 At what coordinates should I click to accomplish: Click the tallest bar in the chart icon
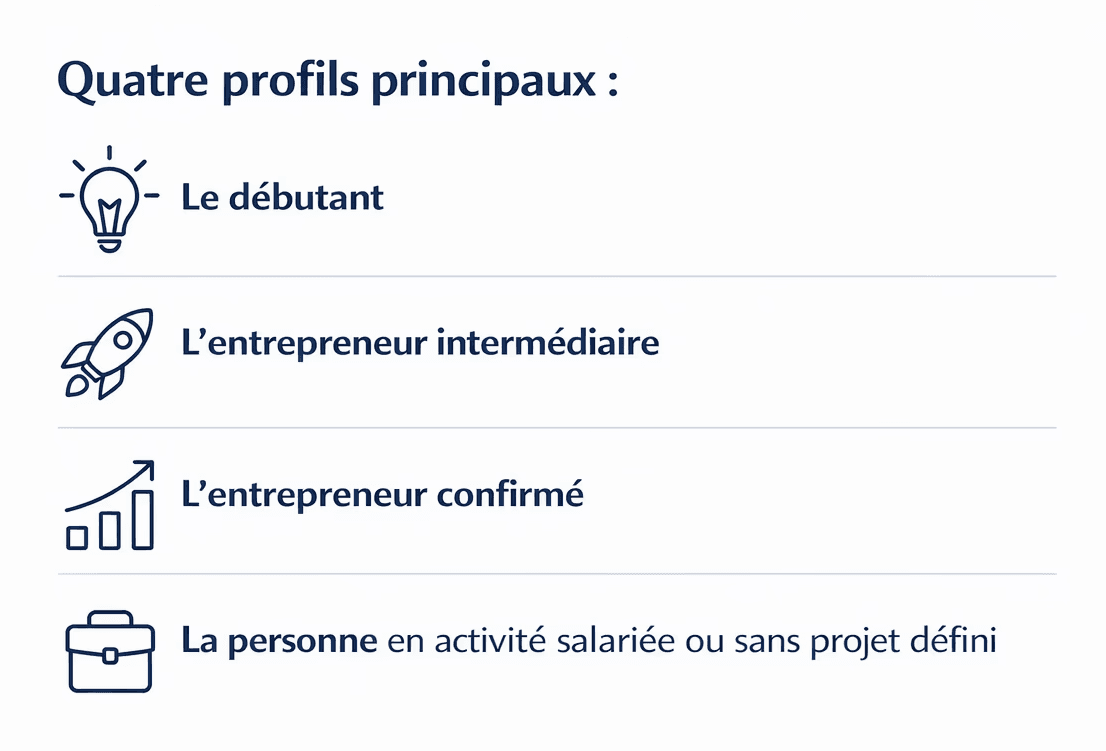tap(142, 520)
